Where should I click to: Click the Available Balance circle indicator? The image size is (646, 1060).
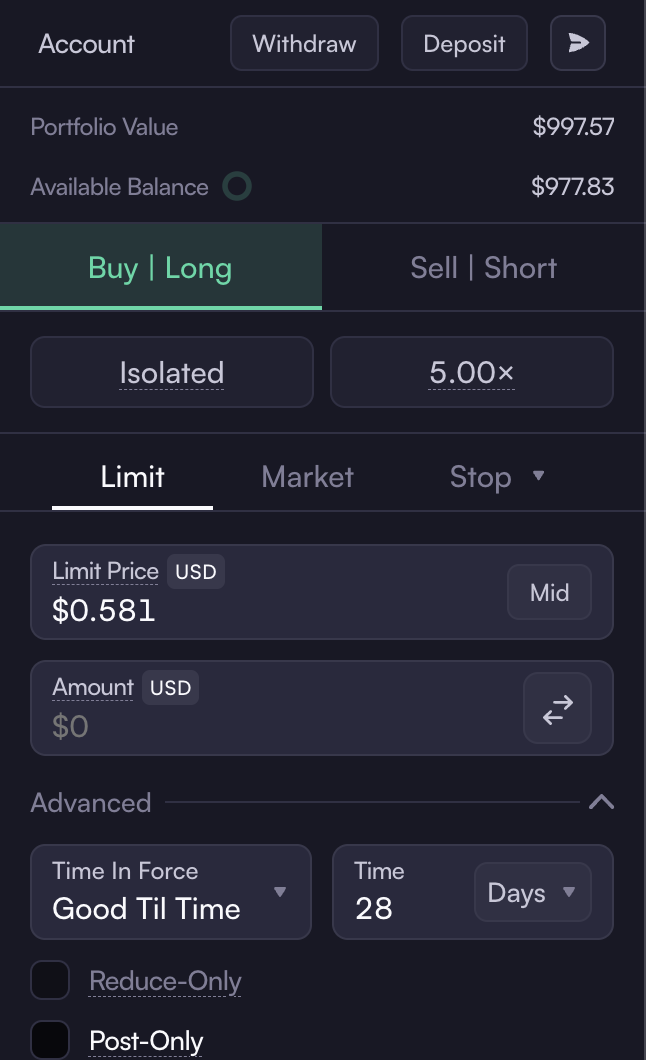237,187
